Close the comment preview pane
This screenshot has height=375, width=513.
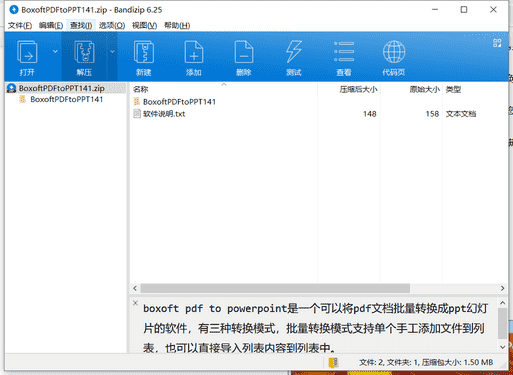coord(135,303)
